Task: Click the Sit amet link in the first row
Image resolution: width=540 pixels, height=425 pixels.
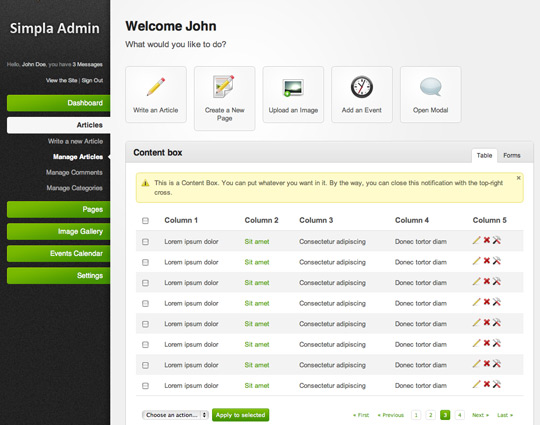Action: (x=257, y=242)
